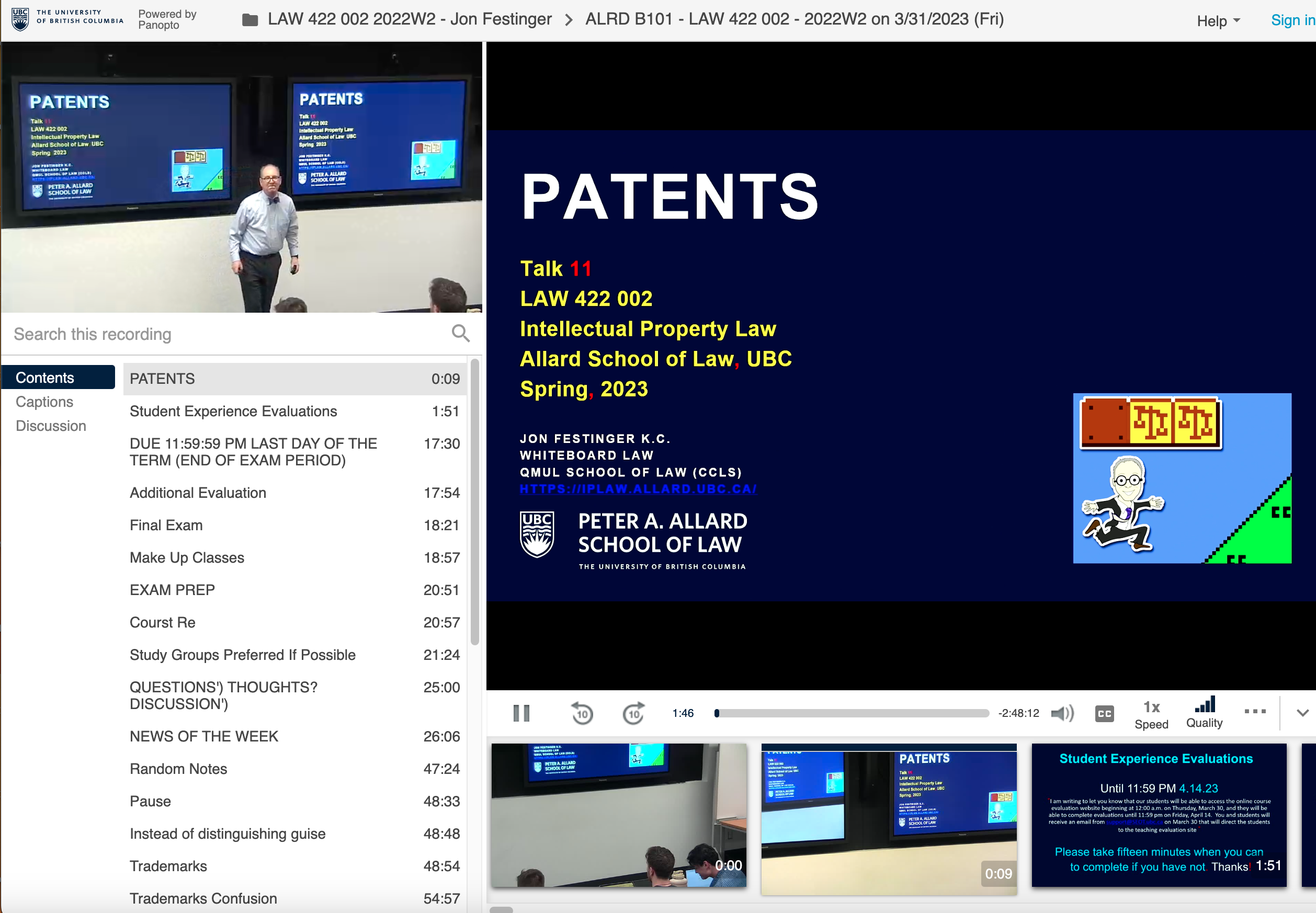
Task: Click ALRD B101 recording title
Action: pos(794,19)
